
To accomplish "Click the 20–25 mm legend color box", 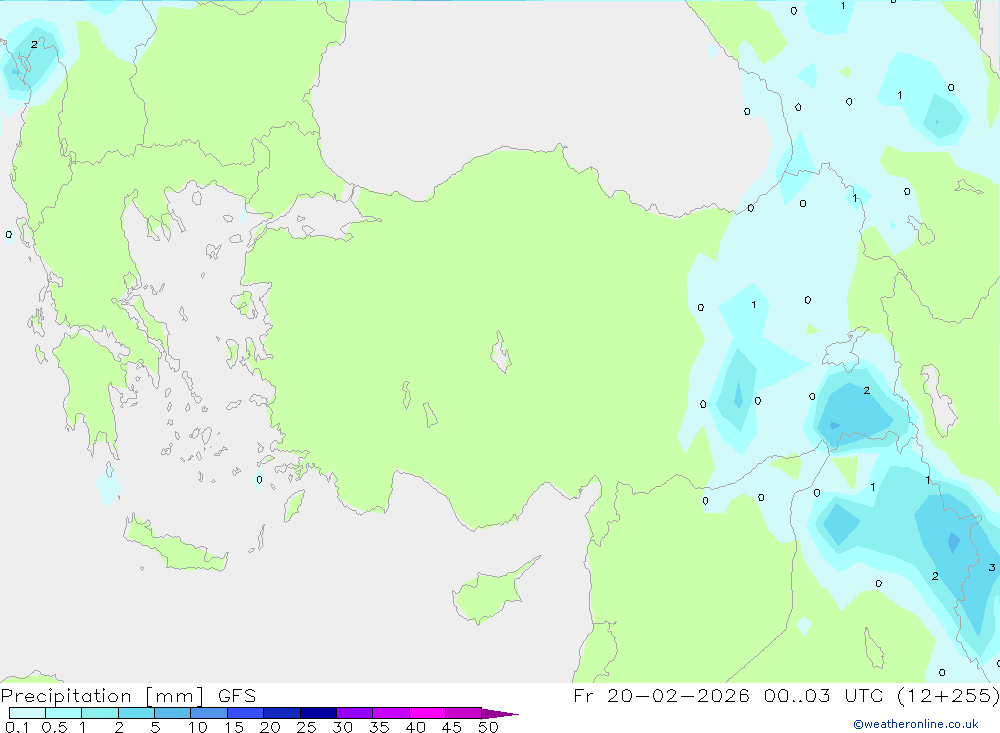I will (282, 713).
